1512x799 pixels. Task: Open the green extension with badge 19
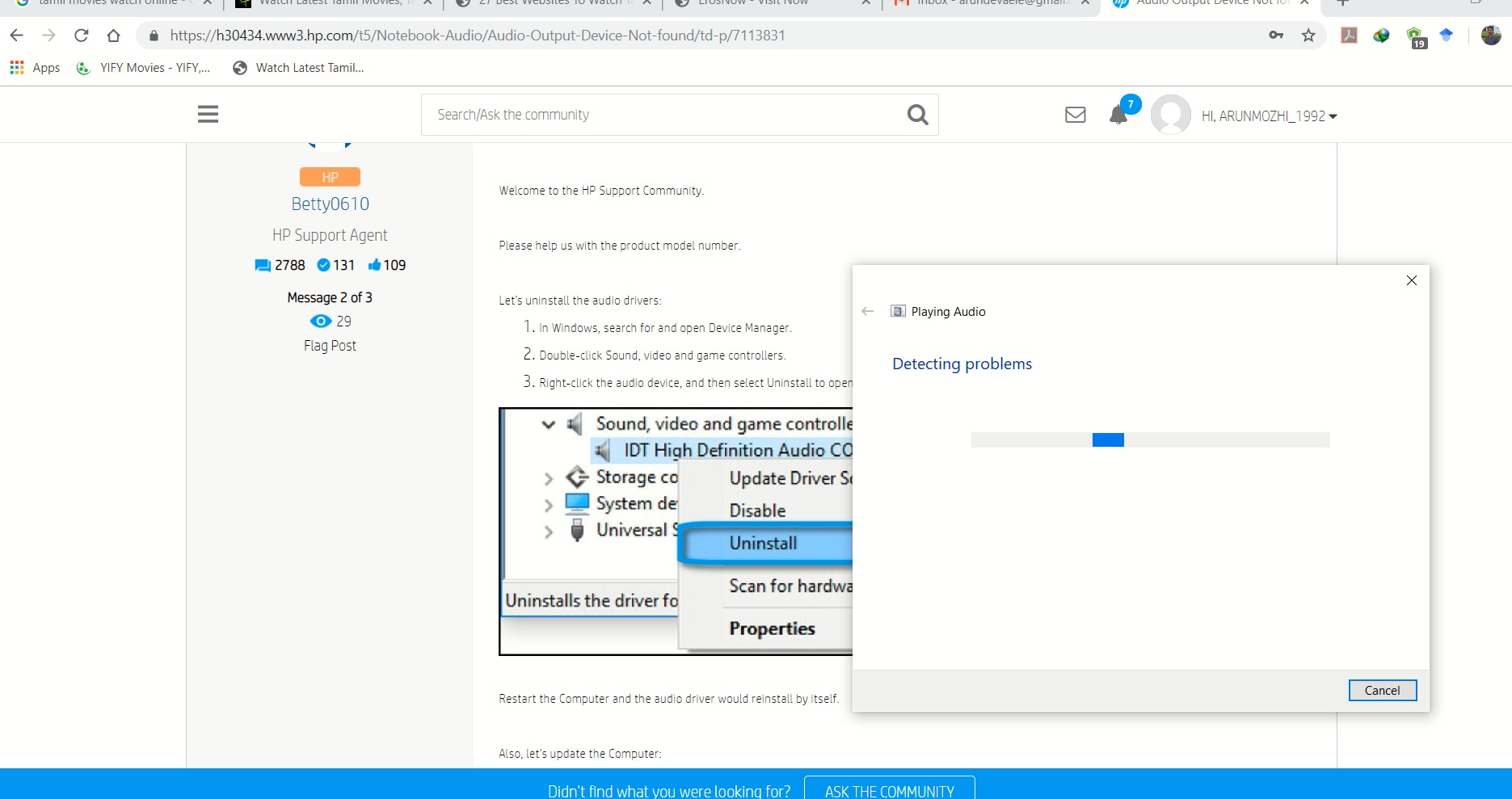click(1415, 37)
